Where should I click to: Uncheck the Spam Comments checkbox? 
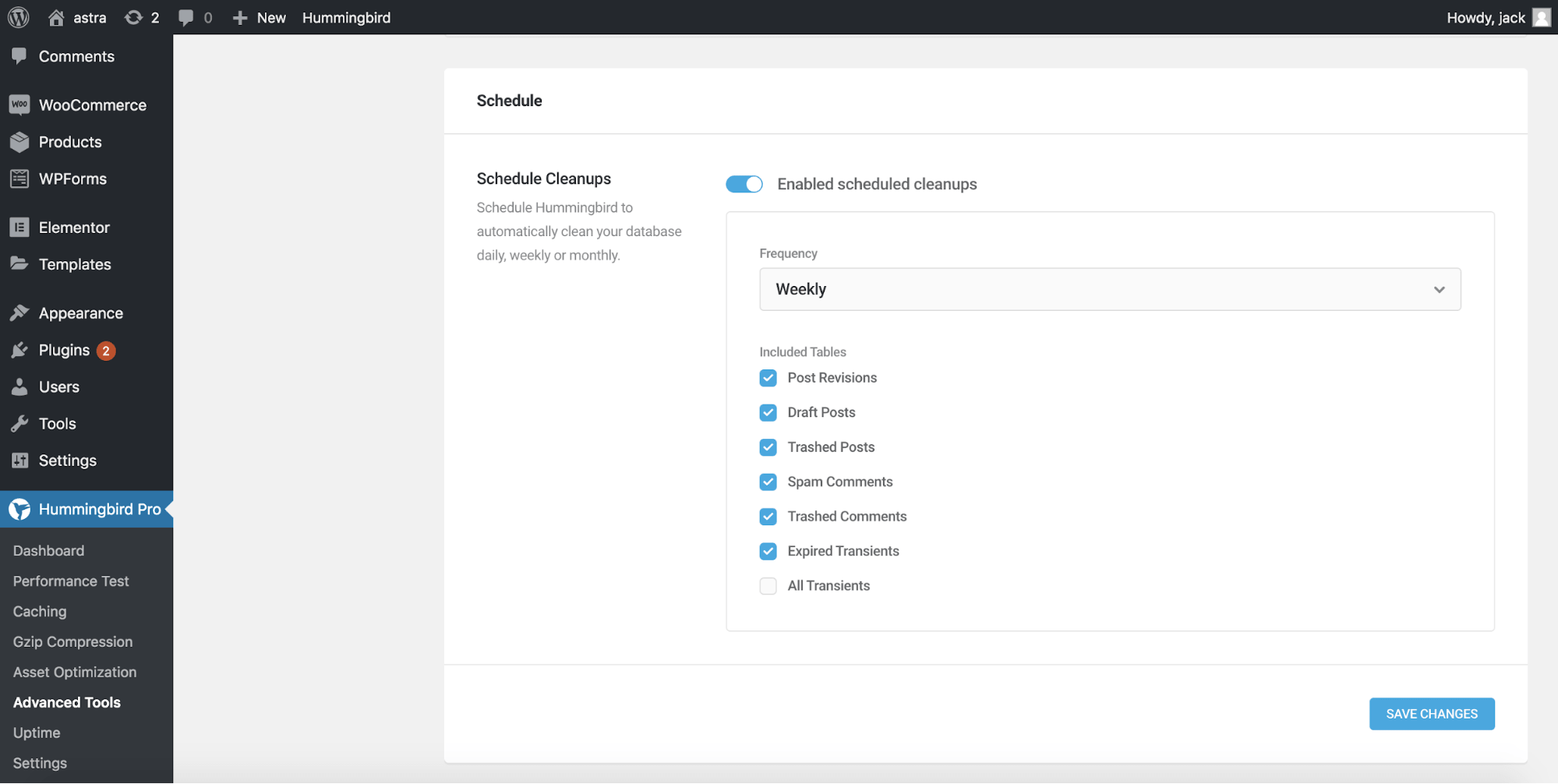click(768, 482)
